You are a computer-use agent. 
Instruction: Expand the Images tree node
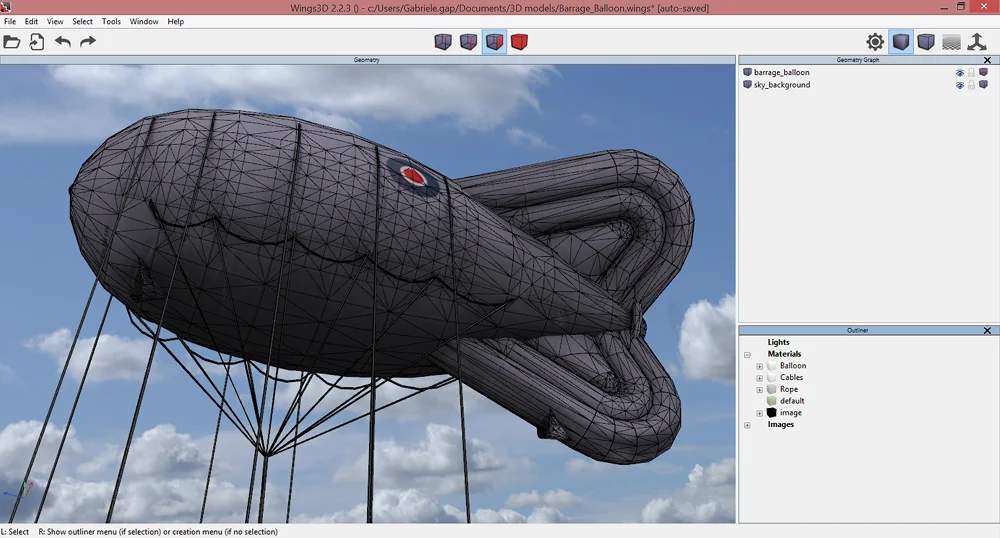click(x=747, y=425)
